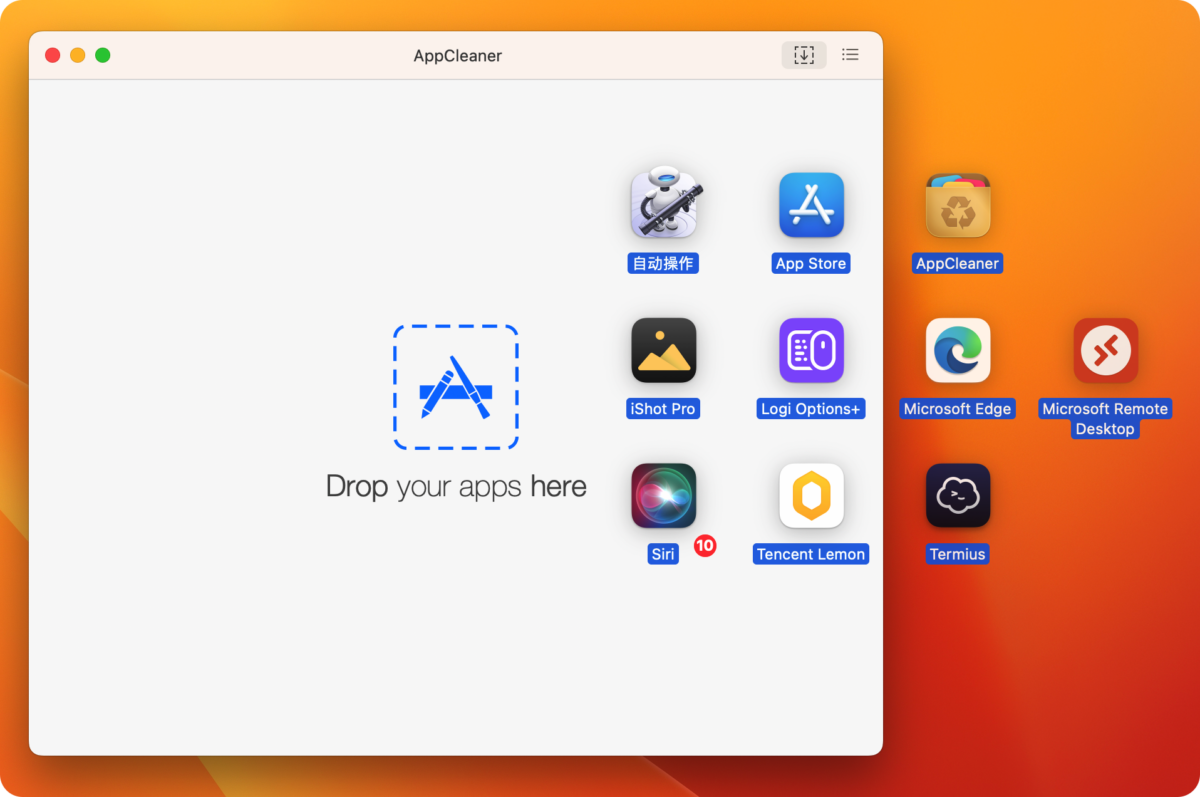The height and width of the screenshot is (797, 1200).
Task: Click the Microsoft Remote Desktop text label
Action: [1105, 419]
